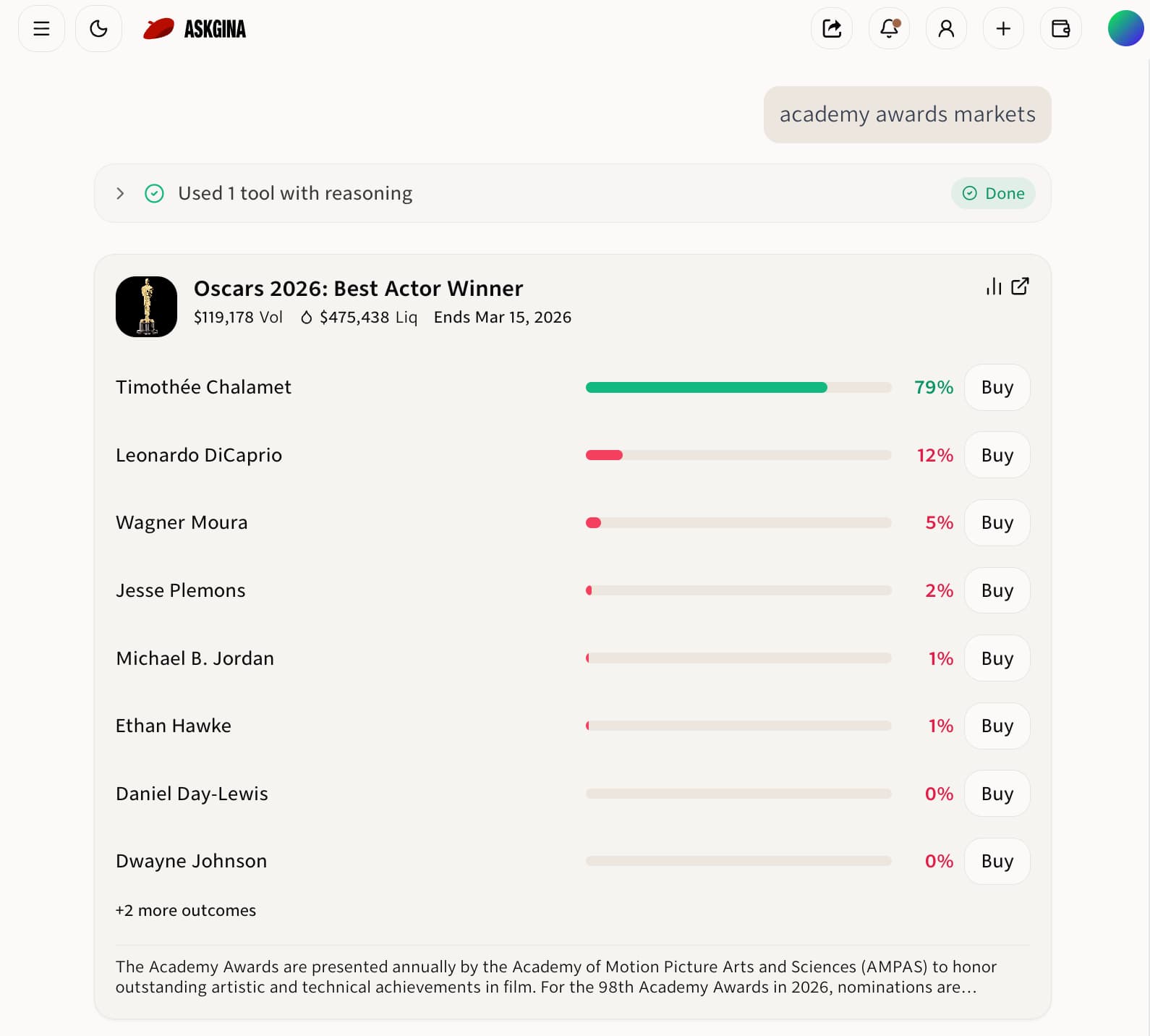This screenshot has width=1150, height=1036.
Task: Click the plus new chat icon
Action: pos(1003,29)
